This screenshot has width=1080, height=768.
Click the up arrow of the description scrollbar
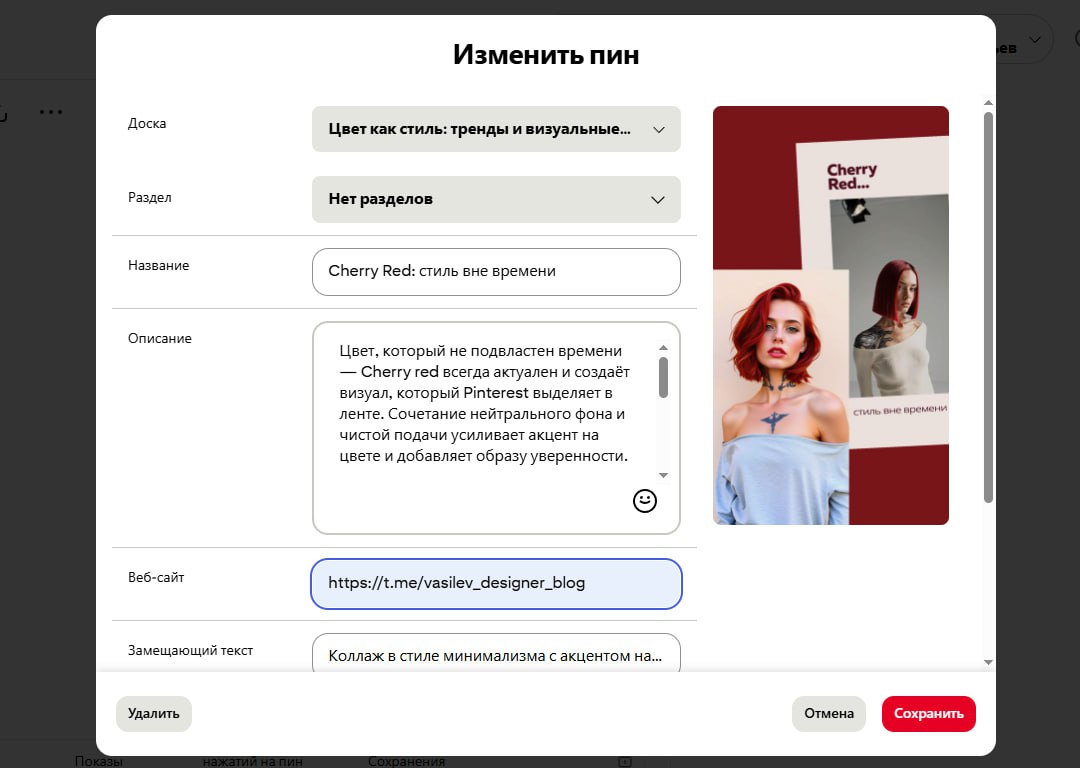pyautogui.click(x=663, y=348)
